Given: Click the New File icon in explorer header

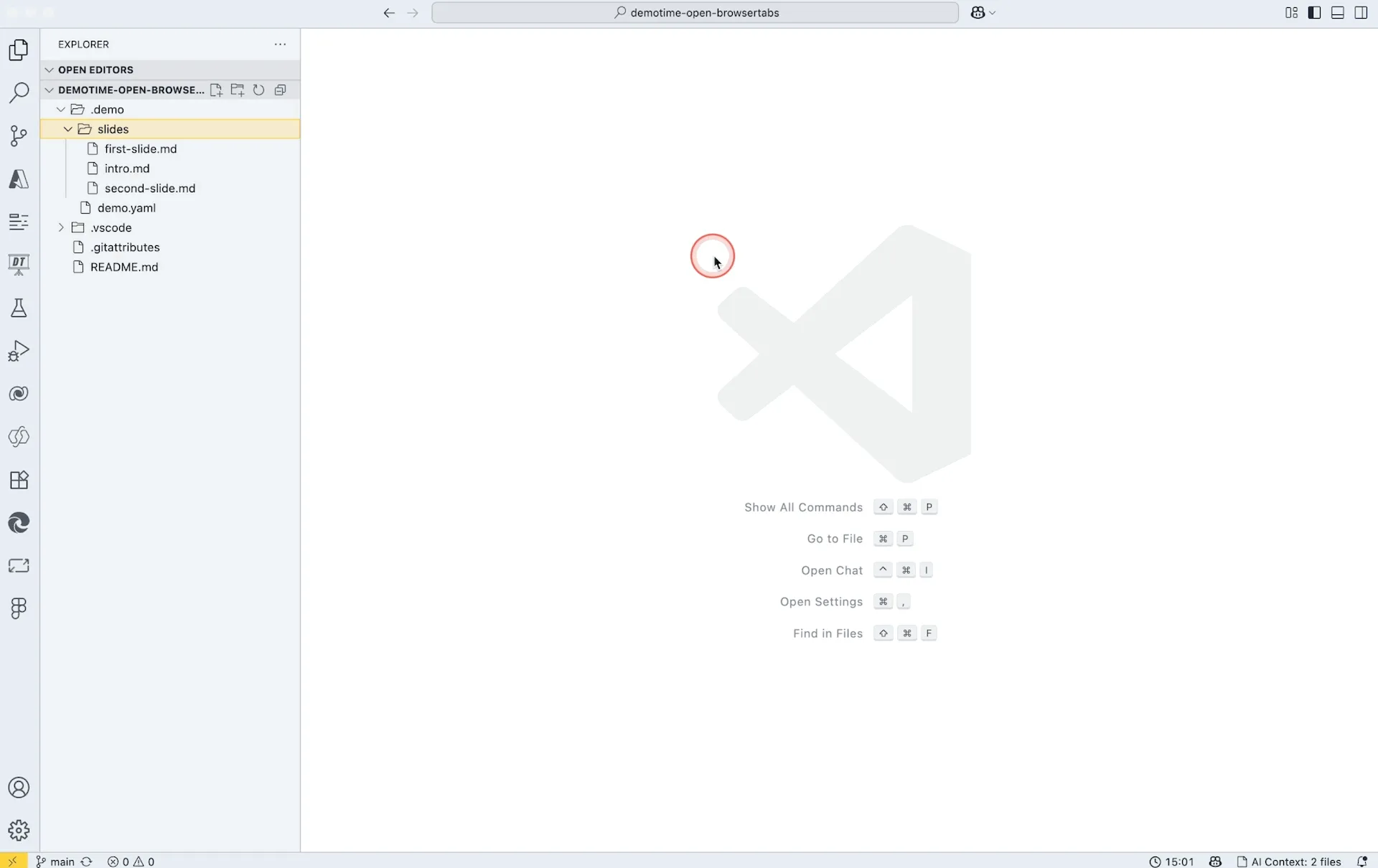Looking at the screenshot, I should point(216,90).
